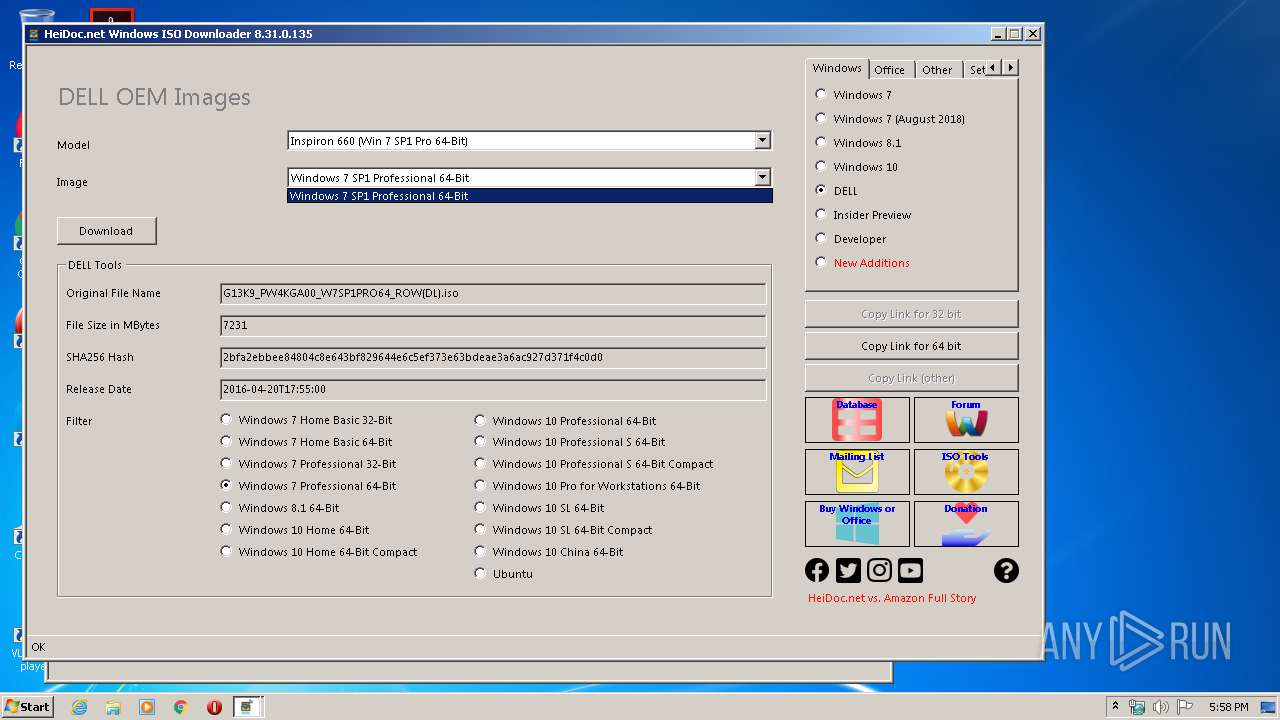
Task: Open the Start menu
Action: (x=28, y=707)
